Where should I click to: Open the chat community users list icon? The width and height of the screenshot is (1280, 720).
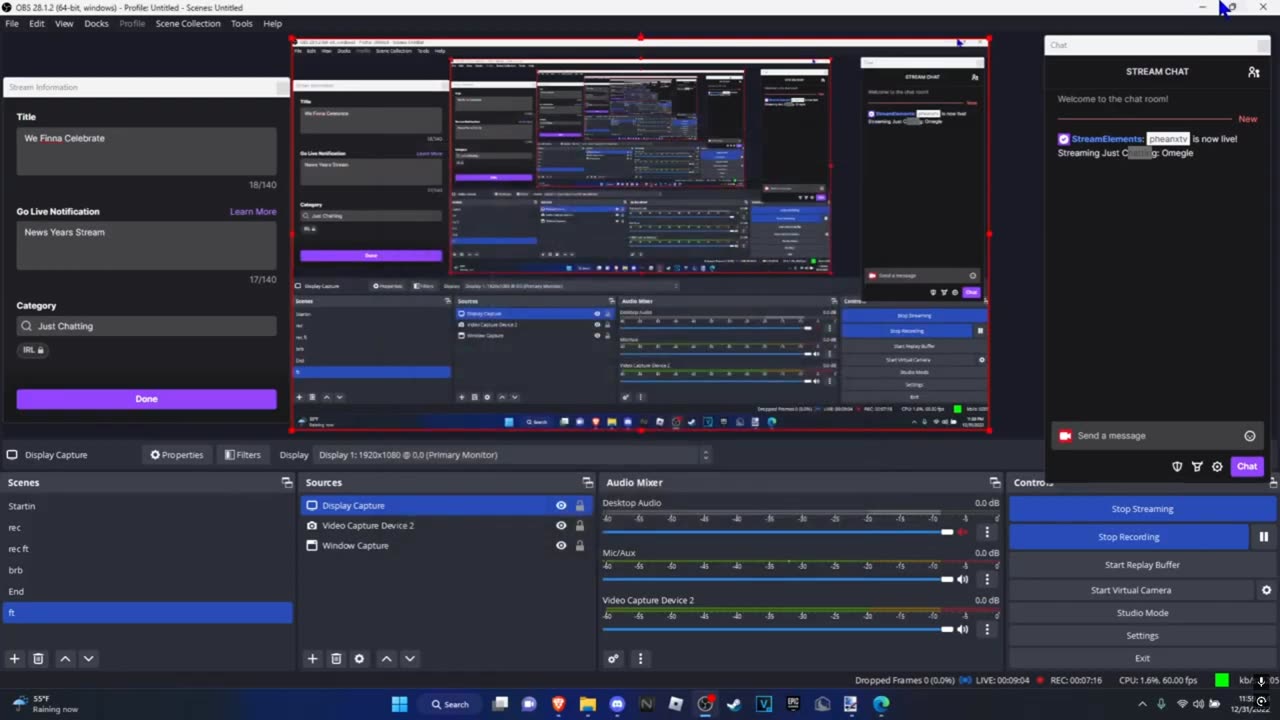[1254, 72]
